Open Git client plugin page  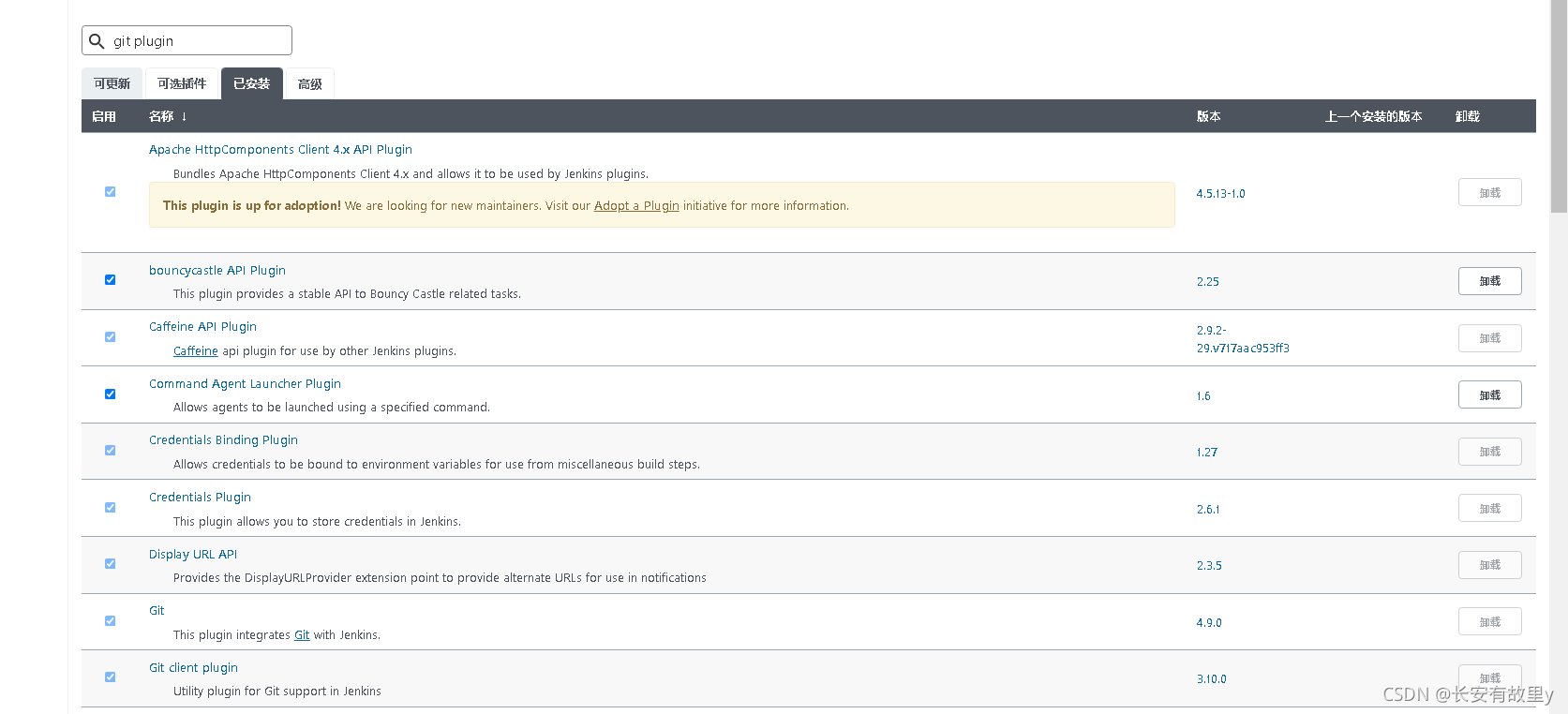click(x=193, y=668)
